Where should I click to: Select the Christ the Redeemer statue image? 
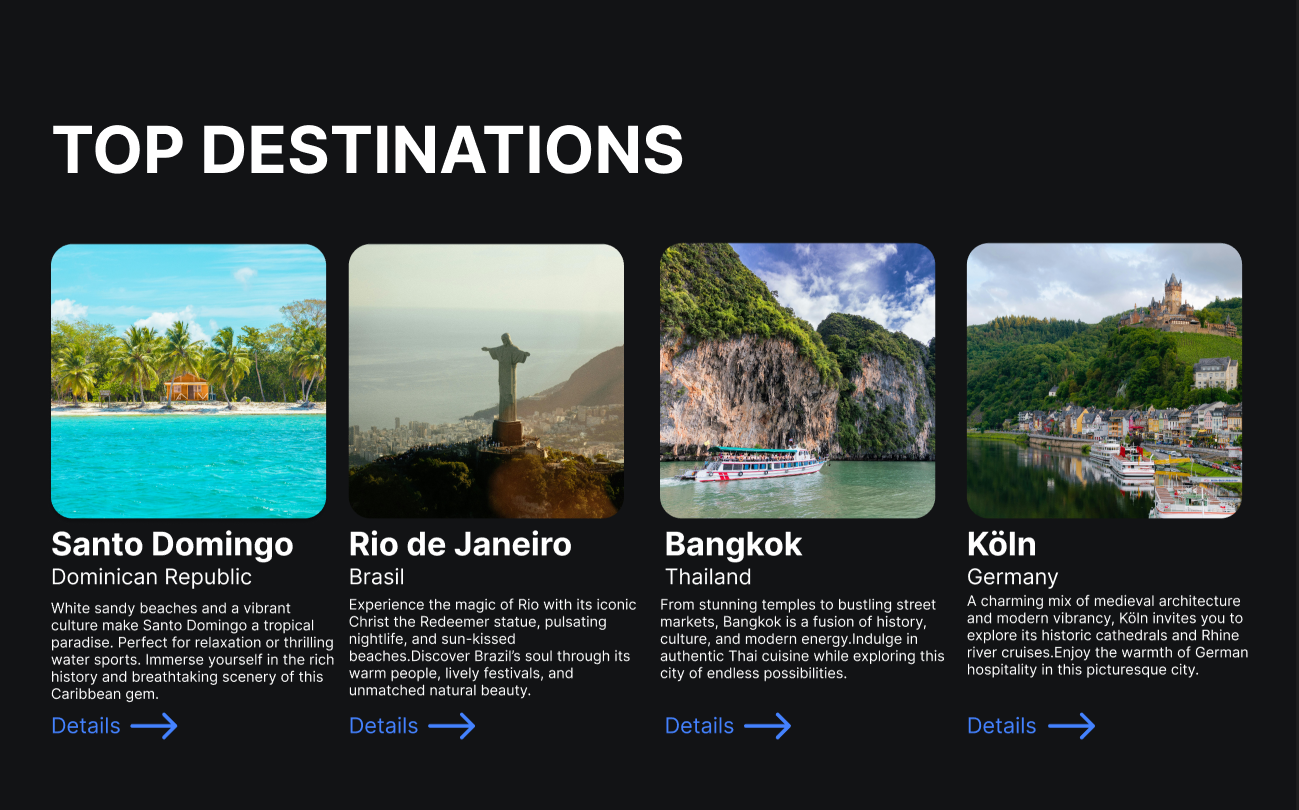point(486,381)
